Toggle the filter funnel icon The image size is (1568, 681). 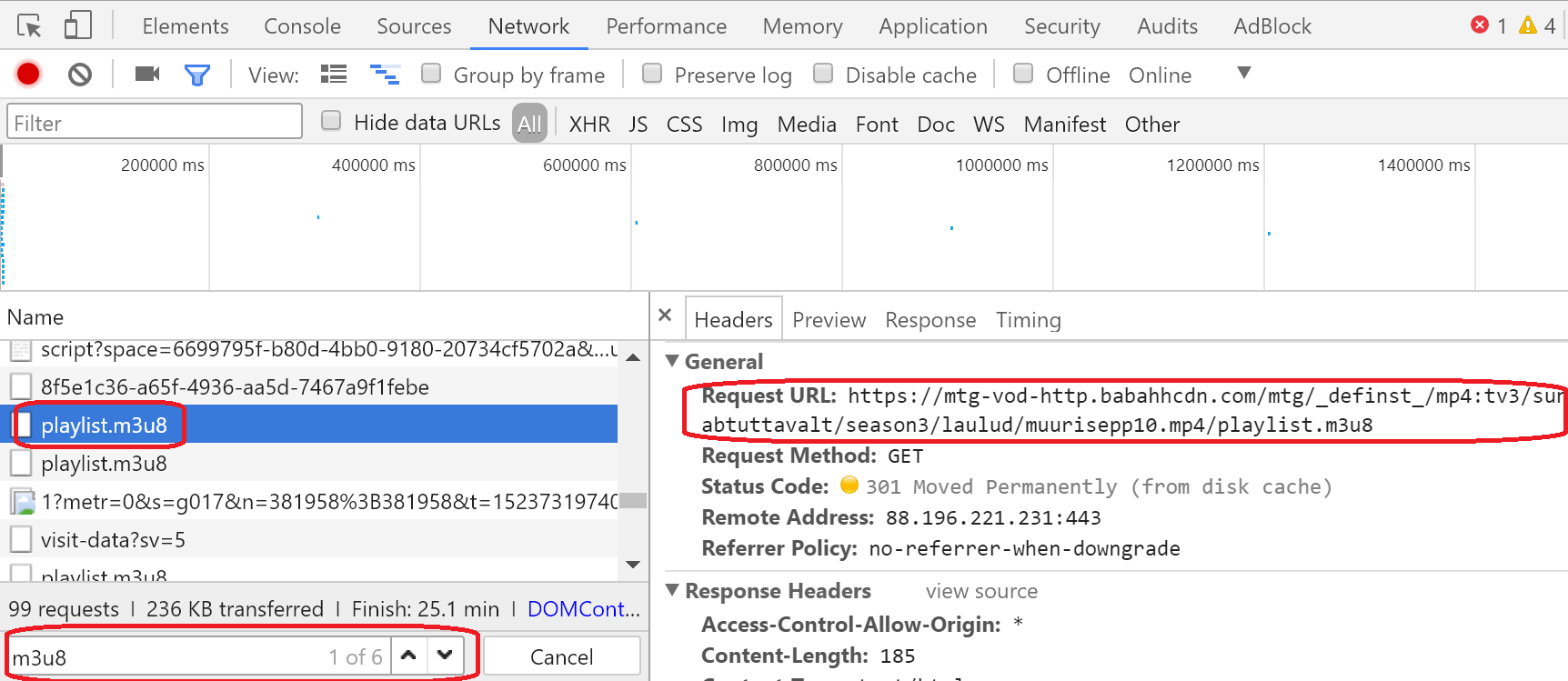(197, 75)
